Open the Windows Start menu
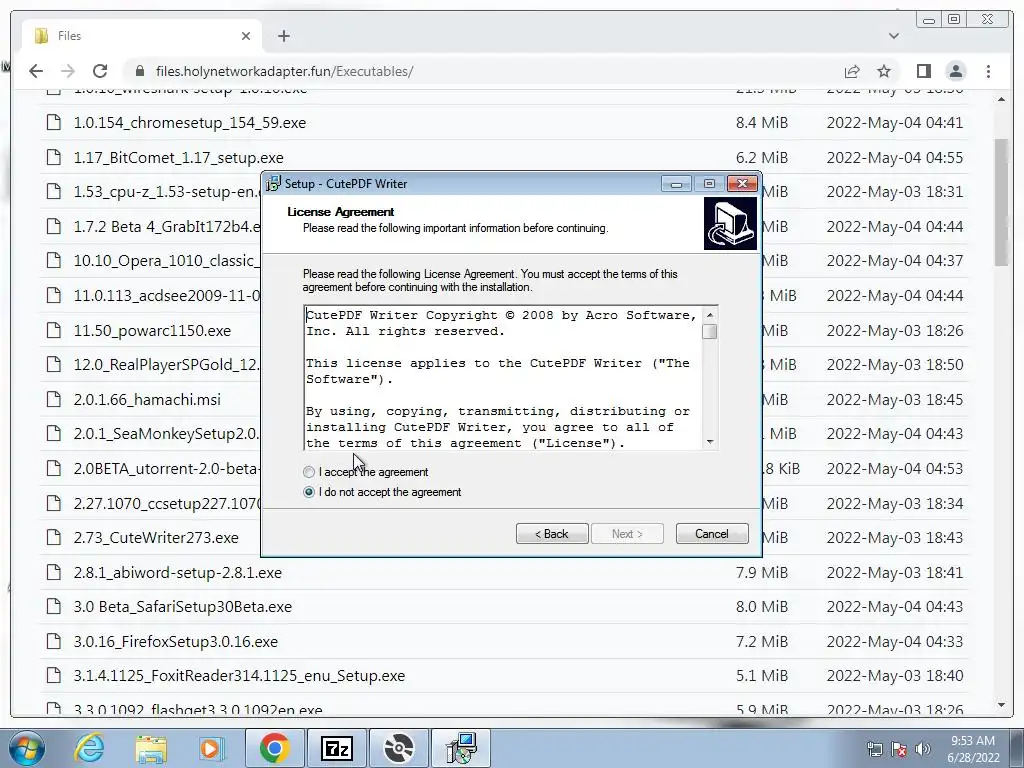The image size is (1024, 768). [x=27, y=748]
